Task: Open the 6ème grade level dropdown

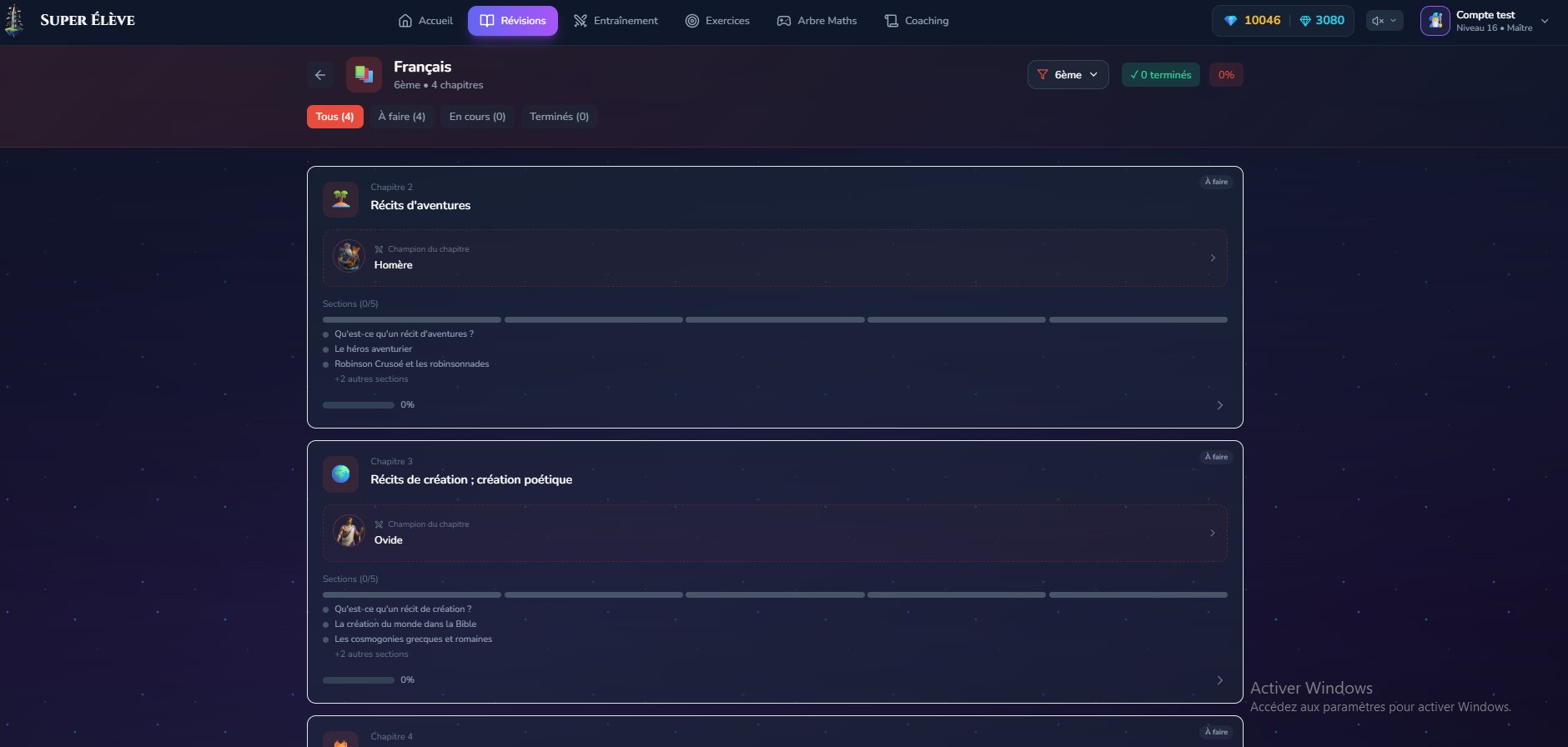Action: 1068,75
